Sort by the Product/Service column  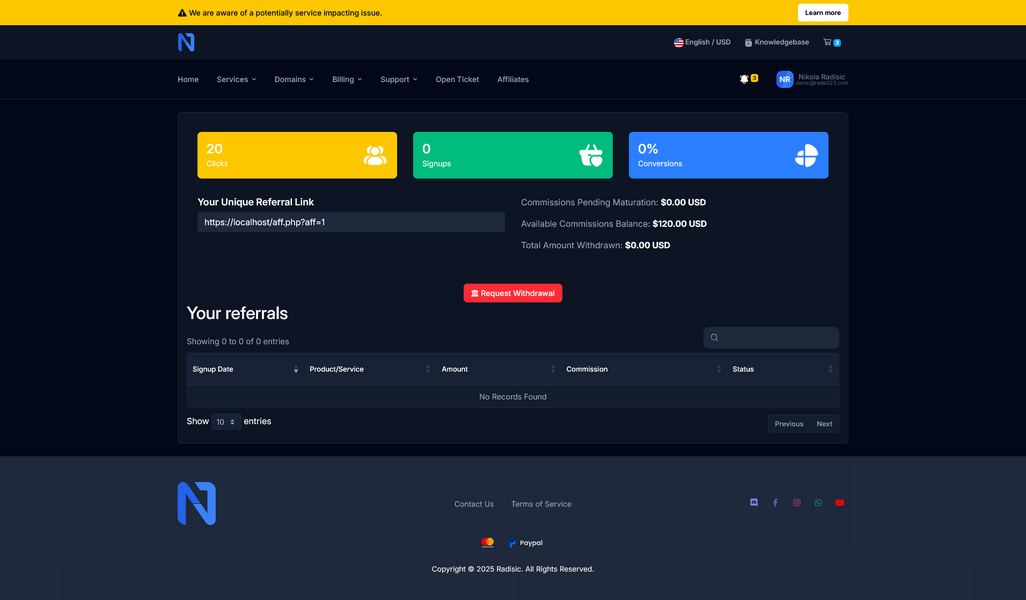(x=370, y=369)
